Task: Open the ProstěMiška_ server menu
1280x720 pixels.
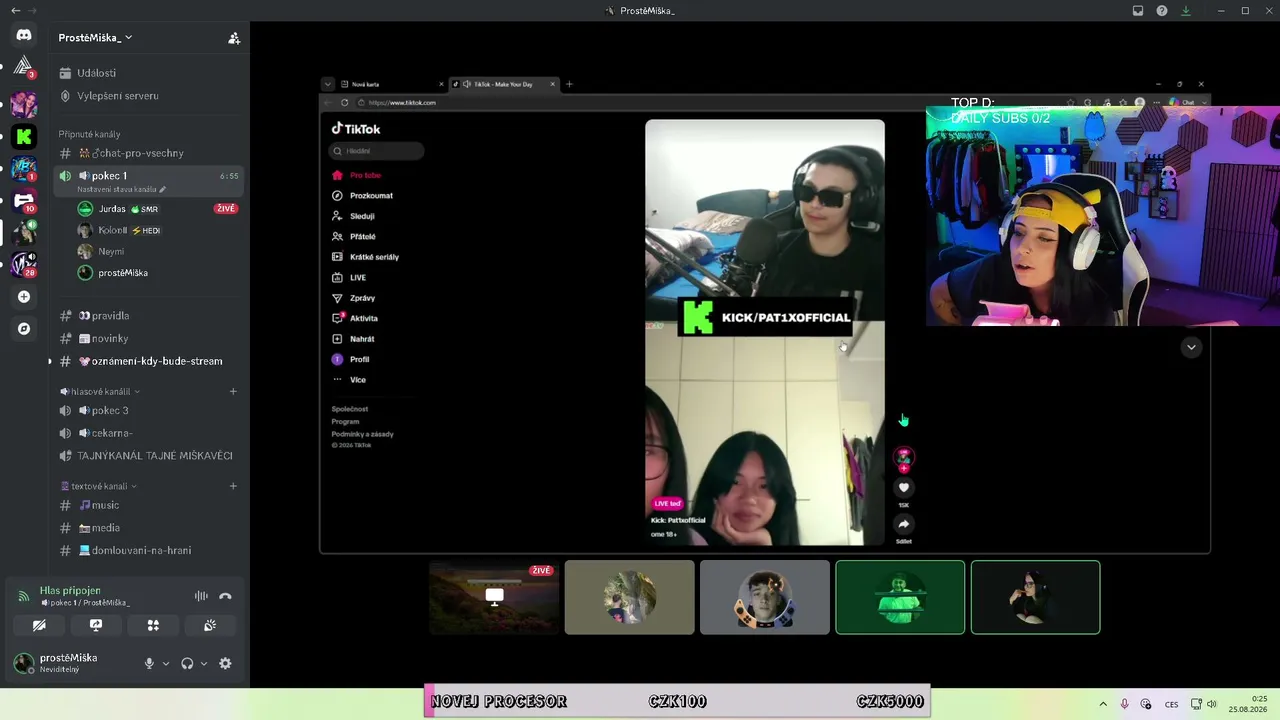Action: (x=95, y=38)
